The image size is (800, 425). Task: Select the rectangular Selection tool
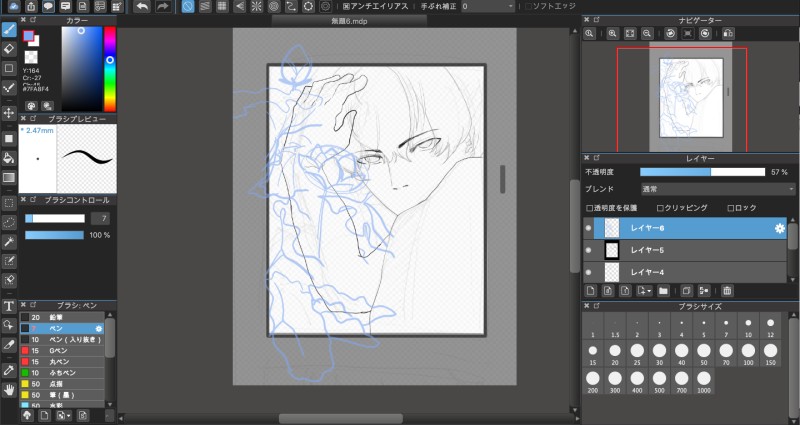pos(9,203)
